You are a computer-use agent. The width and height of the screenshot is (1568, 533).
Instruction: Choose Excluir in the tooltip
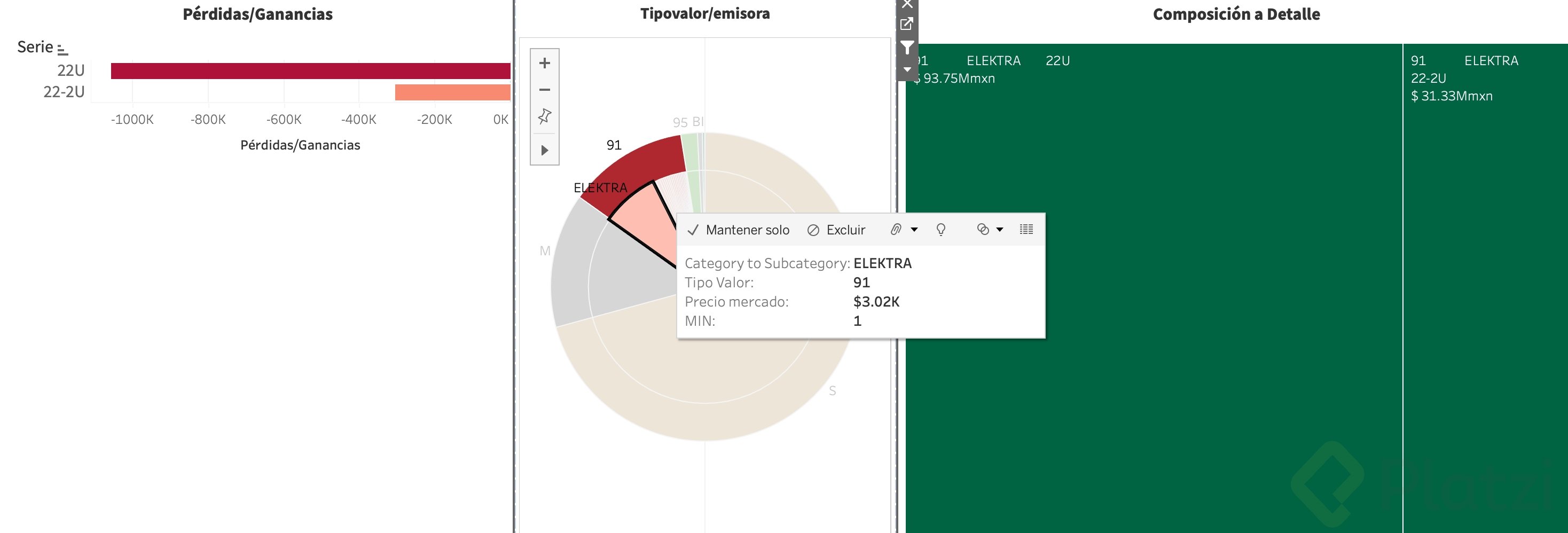point(836,230)
